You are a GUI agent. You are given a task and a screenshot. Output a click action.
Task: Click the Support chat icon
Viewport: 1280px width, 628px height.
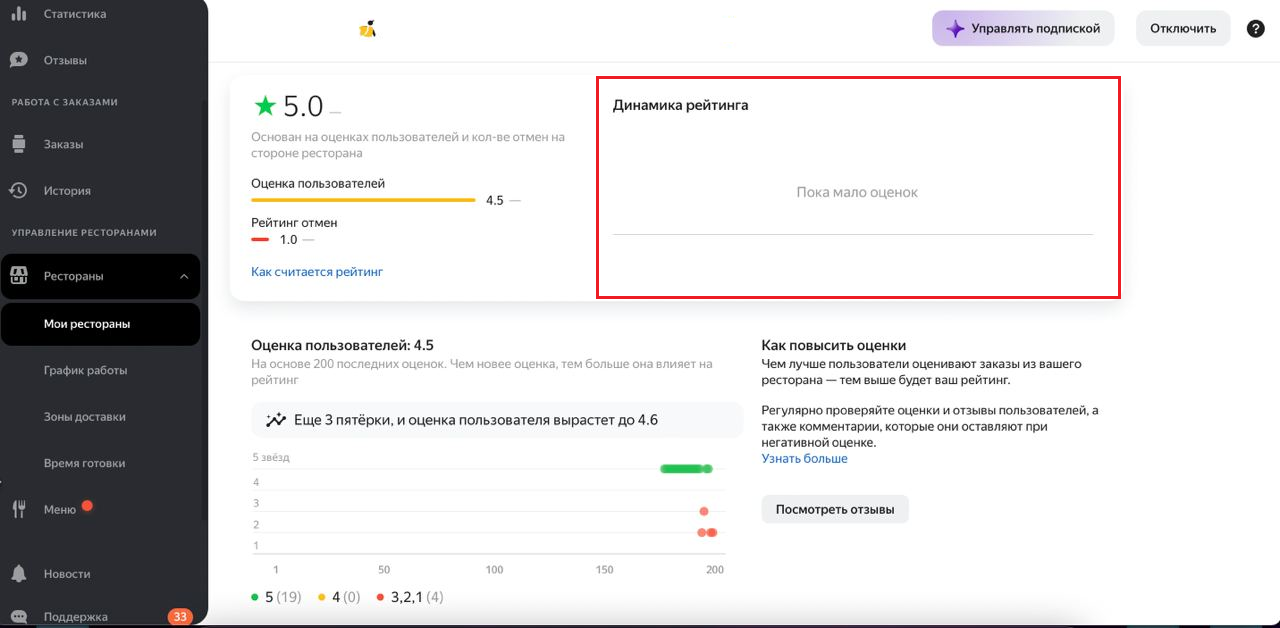[18, 616]
